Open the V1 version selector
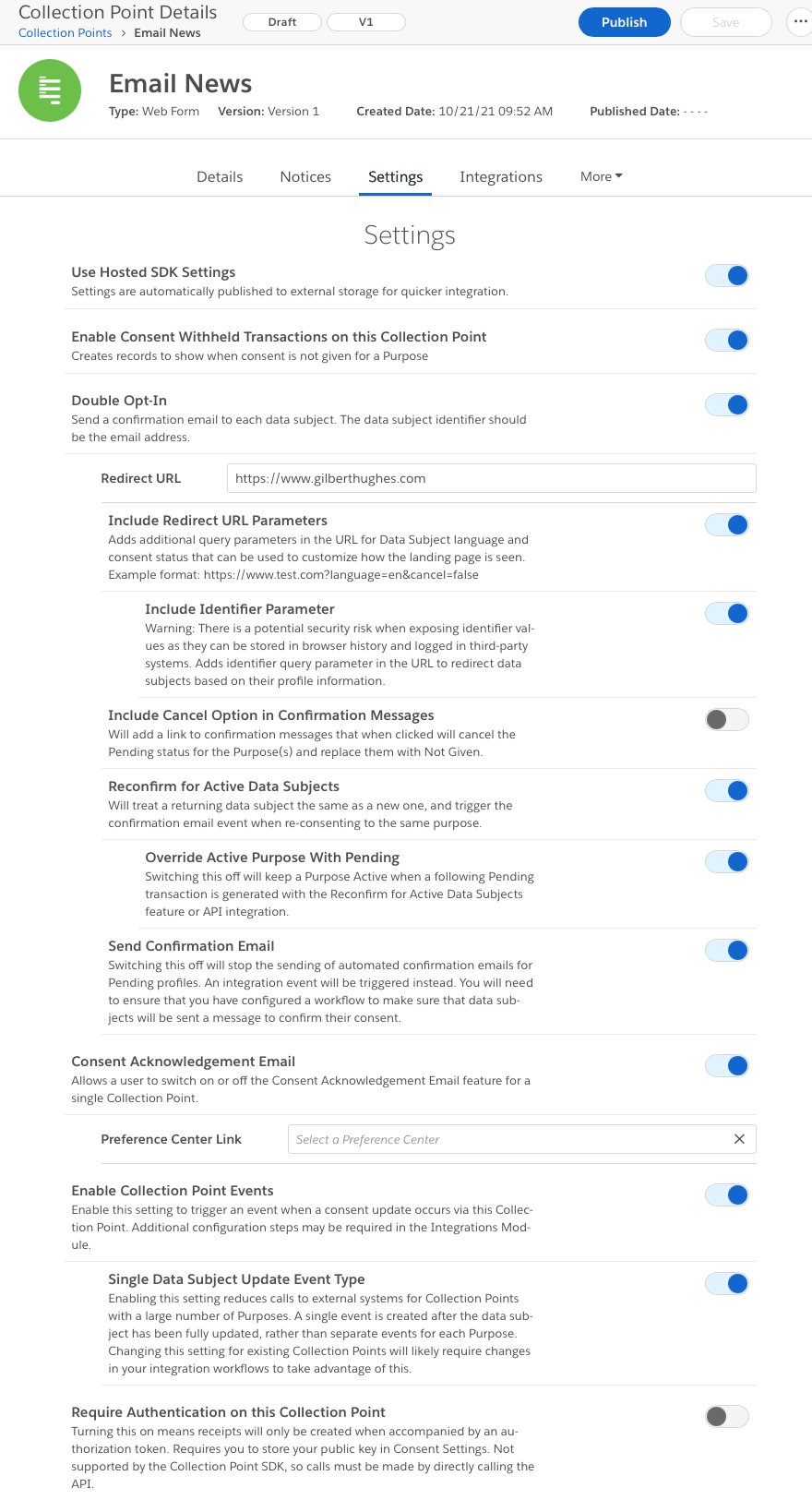 coord(366,22)
